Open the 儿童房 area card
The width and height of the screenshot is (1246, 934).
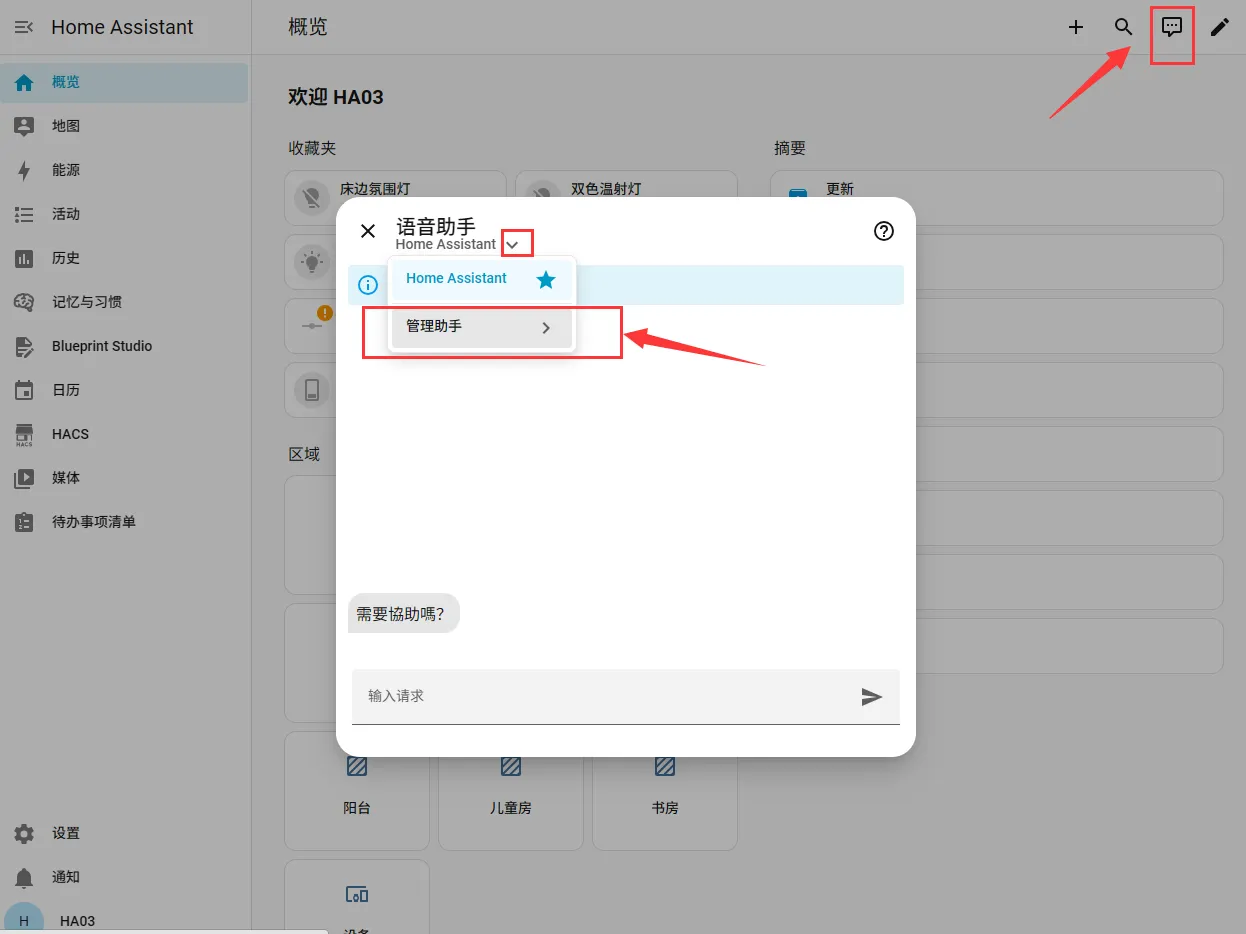point(511,790)
